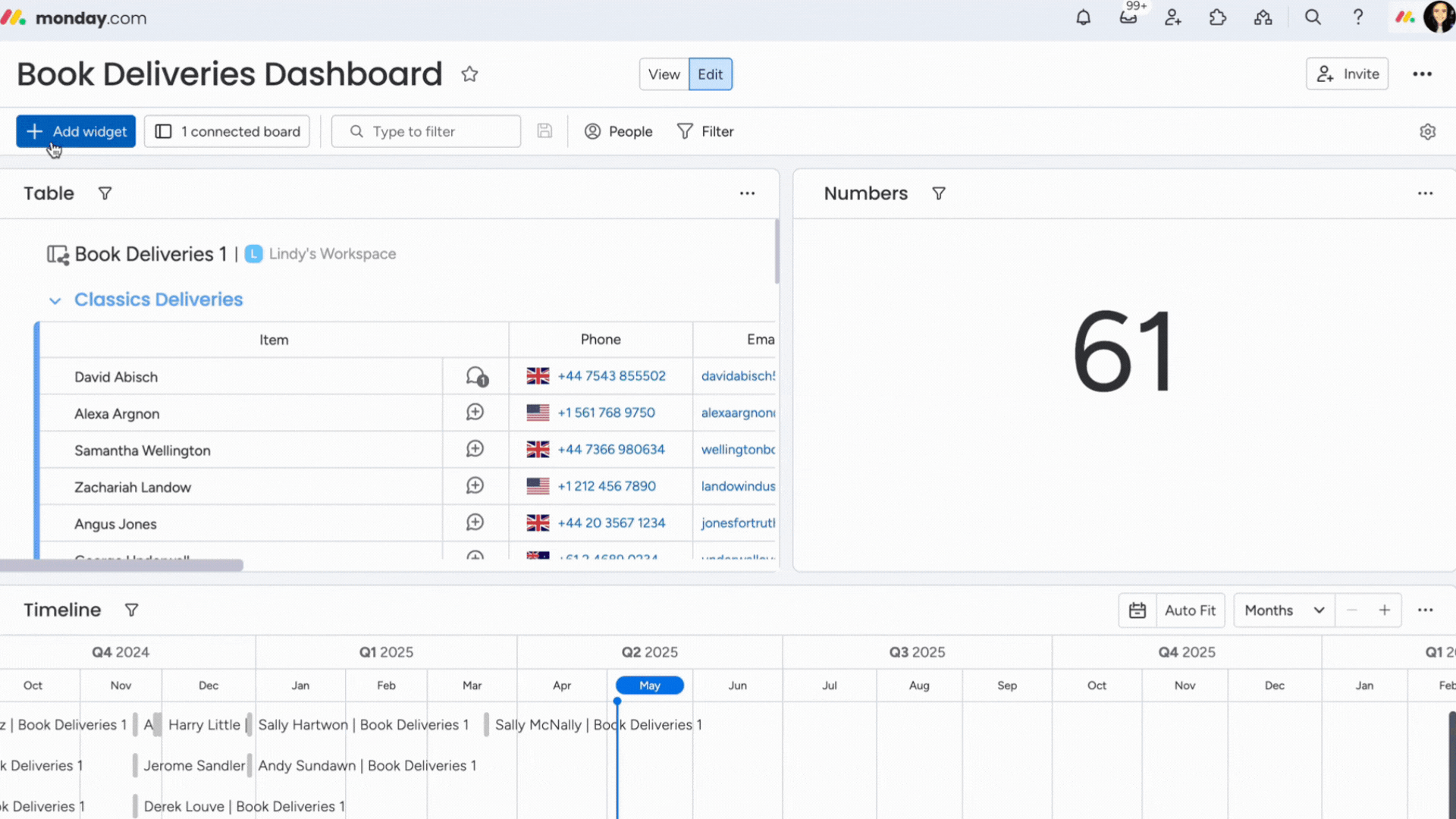Screen dimensions: 1456x819
Task: Click phone +44 20 3567 1234
Action: 611,522
